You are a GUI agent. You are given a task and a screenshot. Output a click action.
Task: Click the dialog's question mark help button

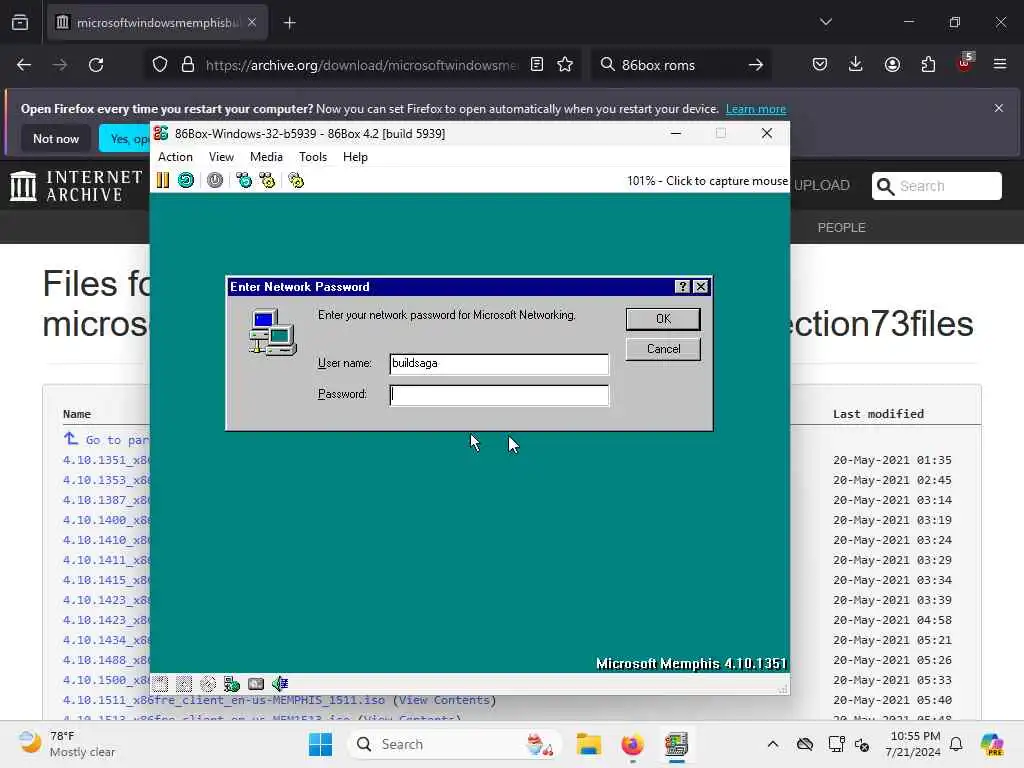click(x=682, y=287)
